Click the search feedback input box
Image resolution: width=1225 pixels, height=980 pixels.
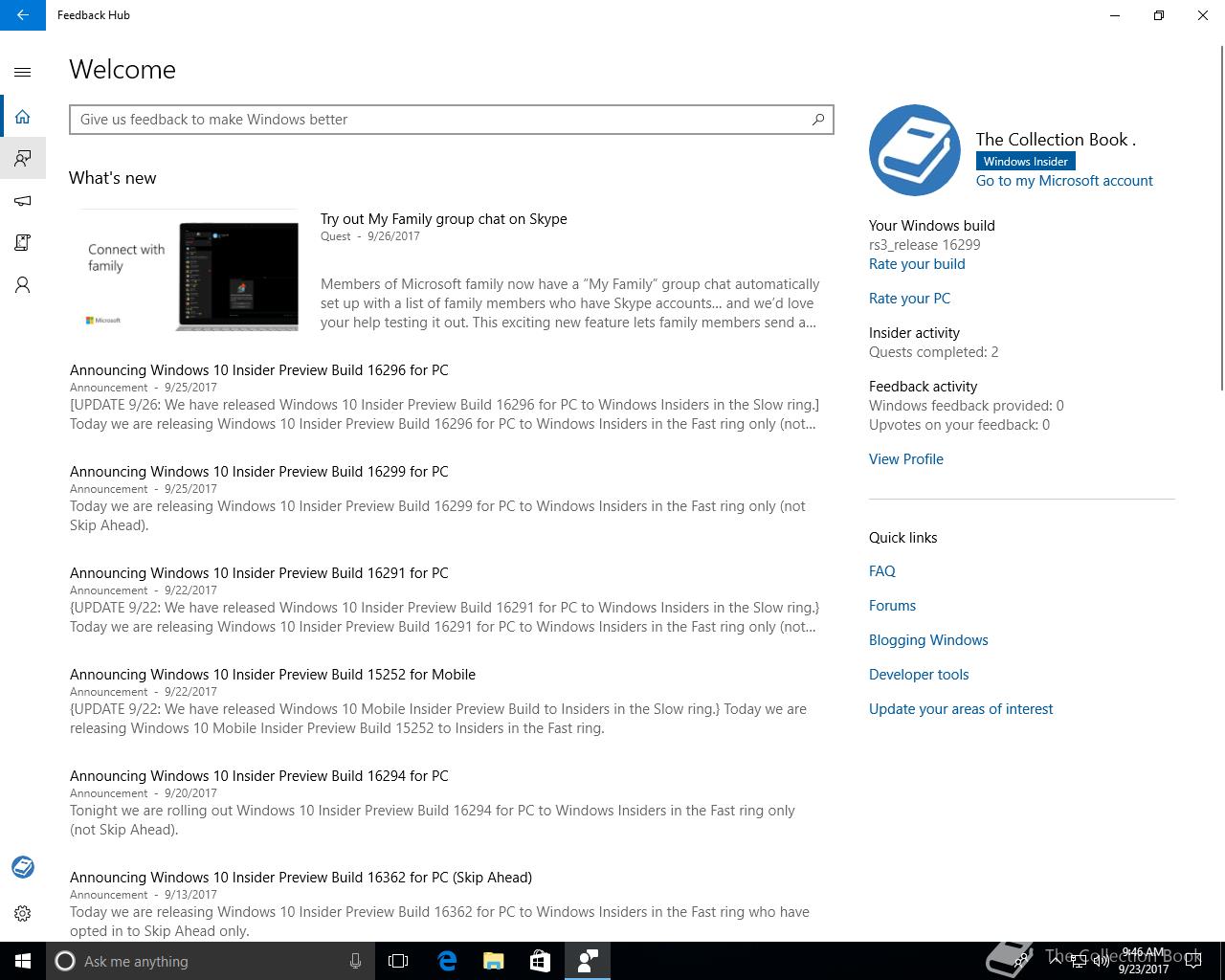point(452,120)
